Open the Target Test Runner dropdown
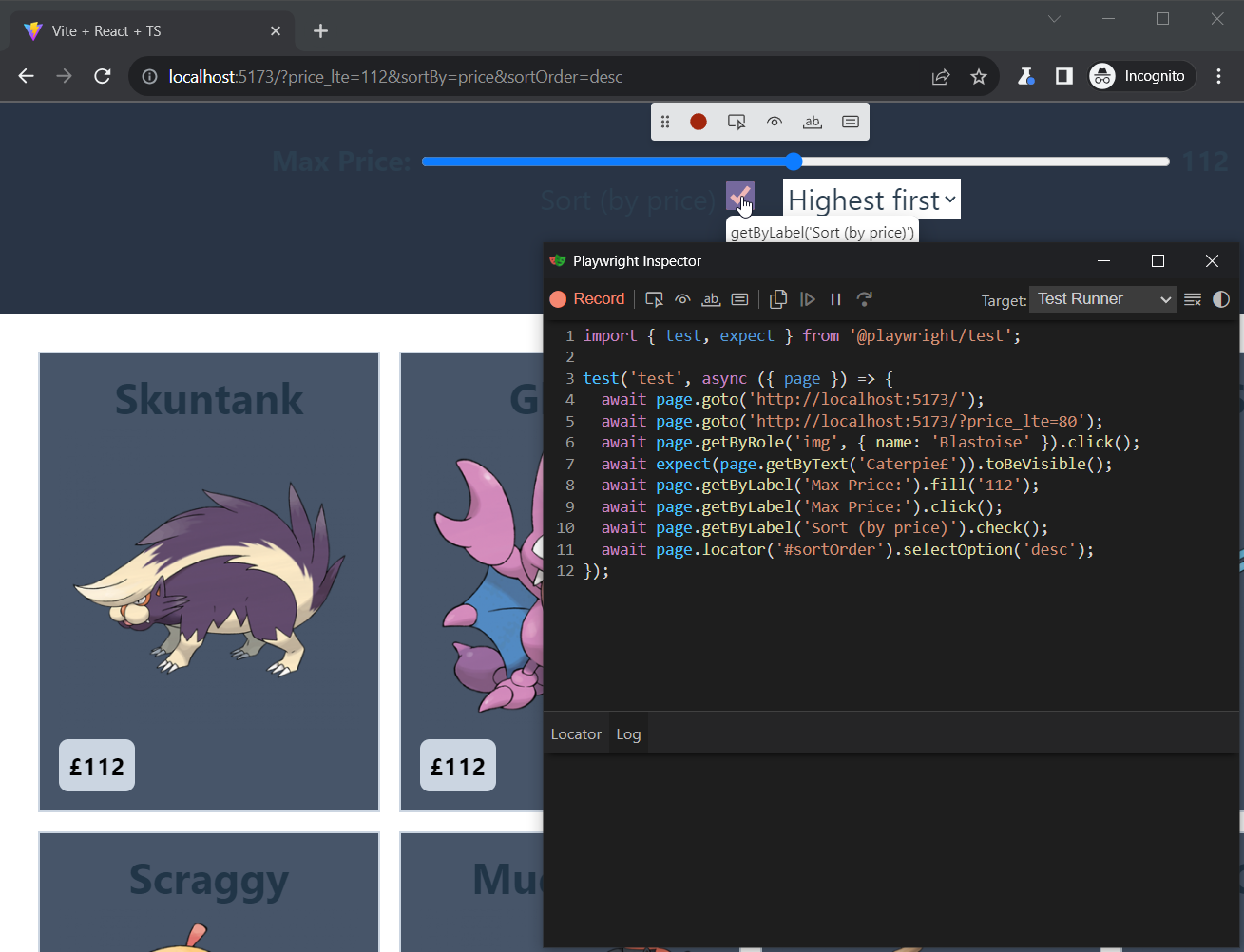Screen dimensions: 1244x952 click(1103, 299)
